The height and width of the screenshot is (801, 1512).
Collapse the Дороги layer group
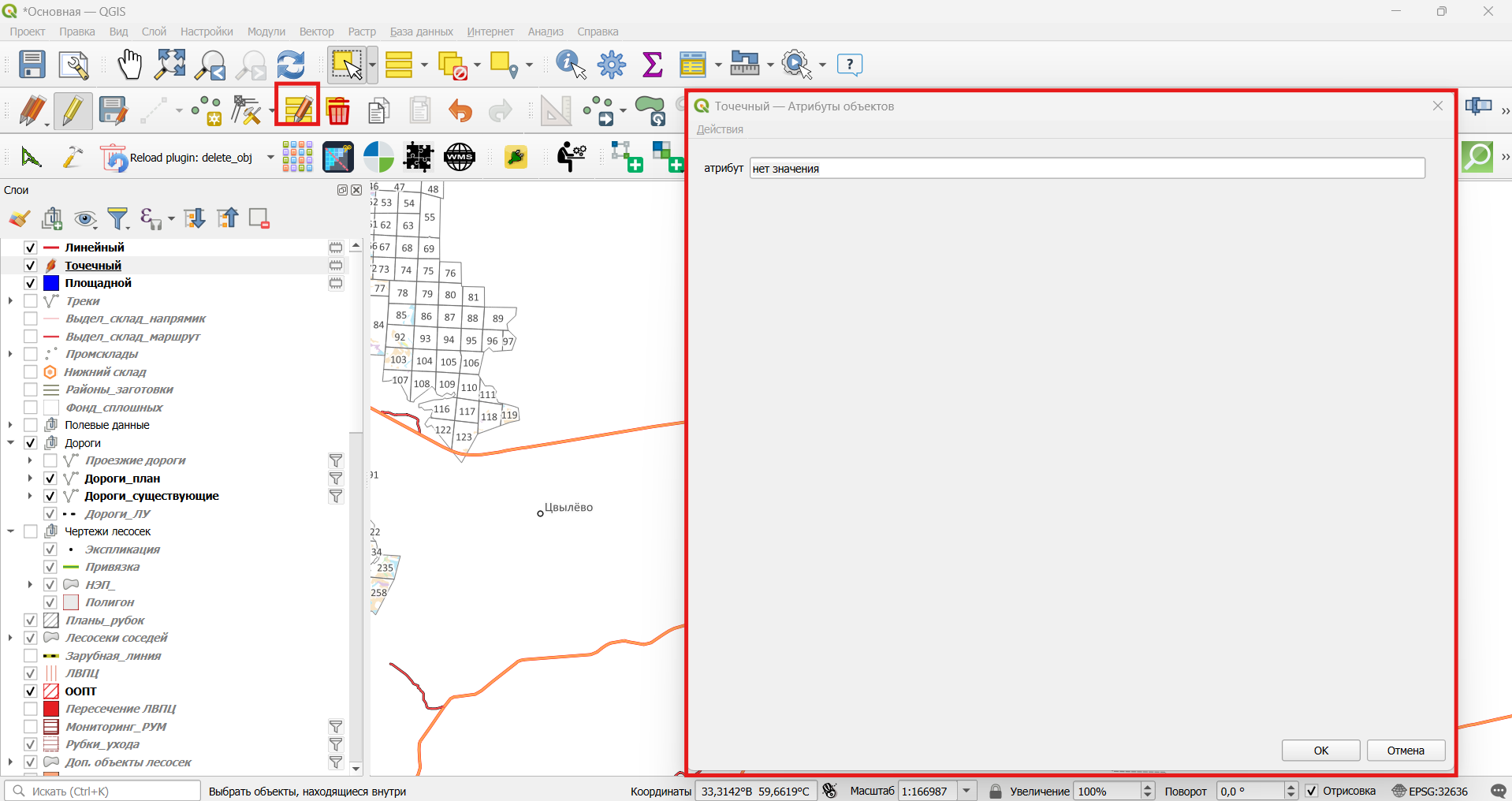tap(10, 443)
